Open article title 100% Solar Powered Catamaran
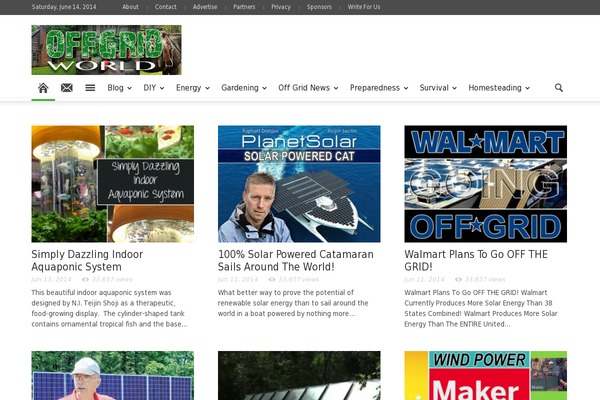 [295, 260]
